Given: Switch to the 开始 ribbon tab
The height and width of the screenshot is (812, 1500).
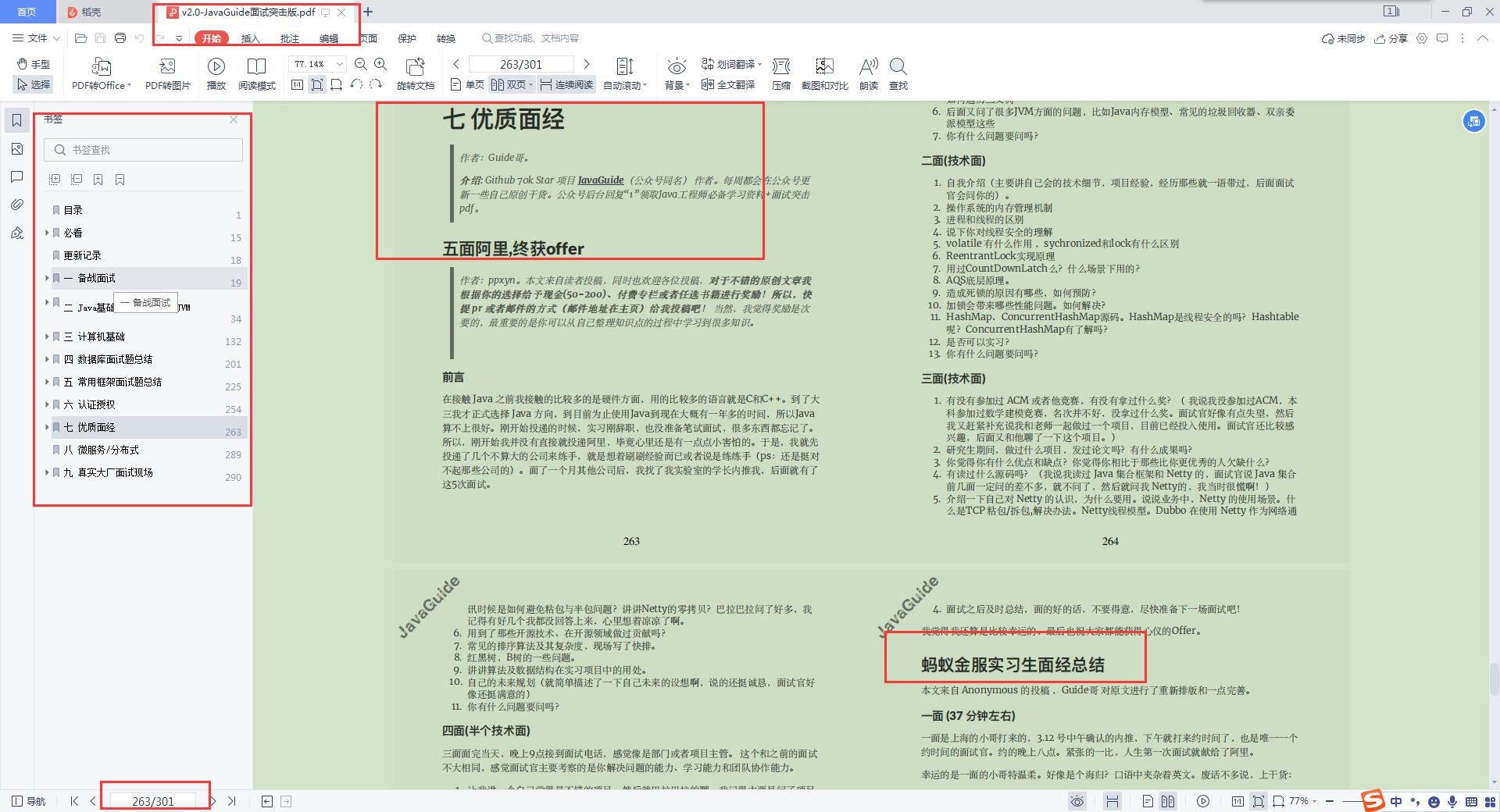Looking at the screenshot, I should (212, 38).
